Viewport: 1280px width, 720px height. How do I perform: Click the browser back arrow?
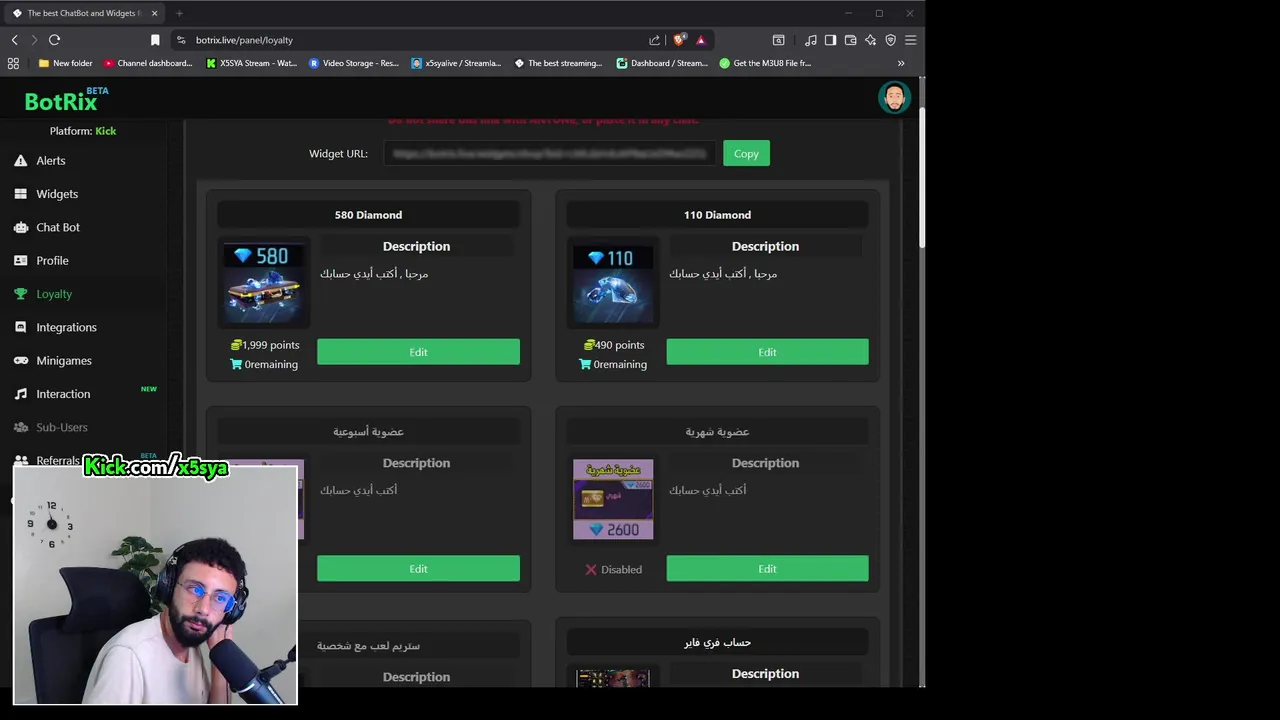(14, 40)
